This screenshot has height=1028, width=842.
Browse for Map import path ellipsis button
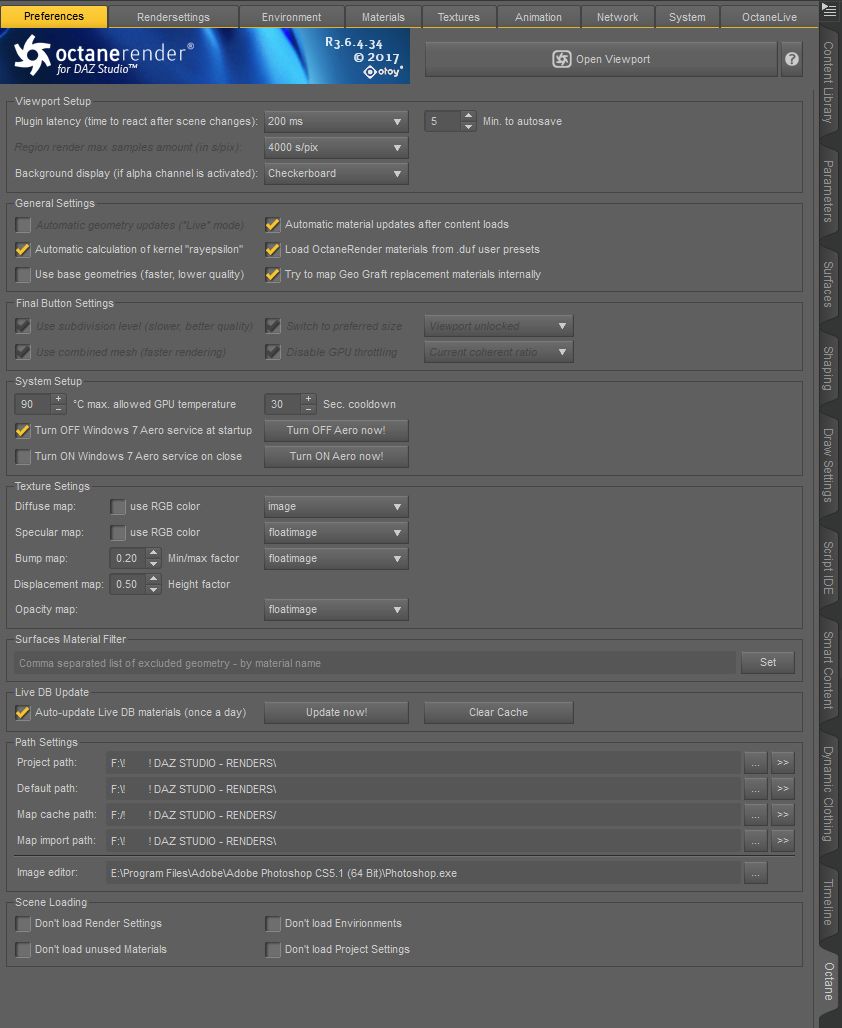755,840
